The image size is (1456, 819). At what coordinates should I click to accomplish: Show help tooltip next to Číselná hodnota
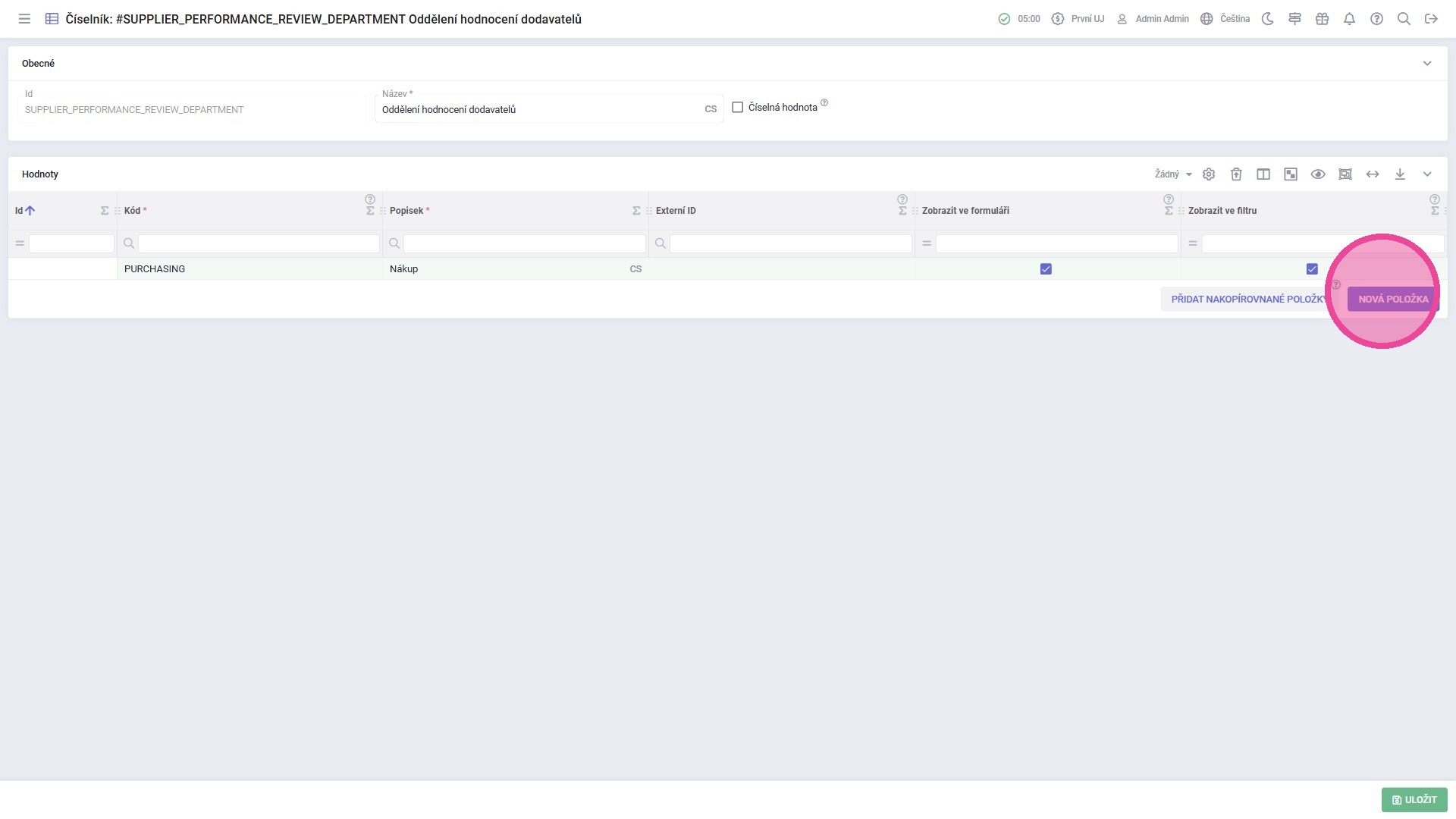tap(824, 102)
